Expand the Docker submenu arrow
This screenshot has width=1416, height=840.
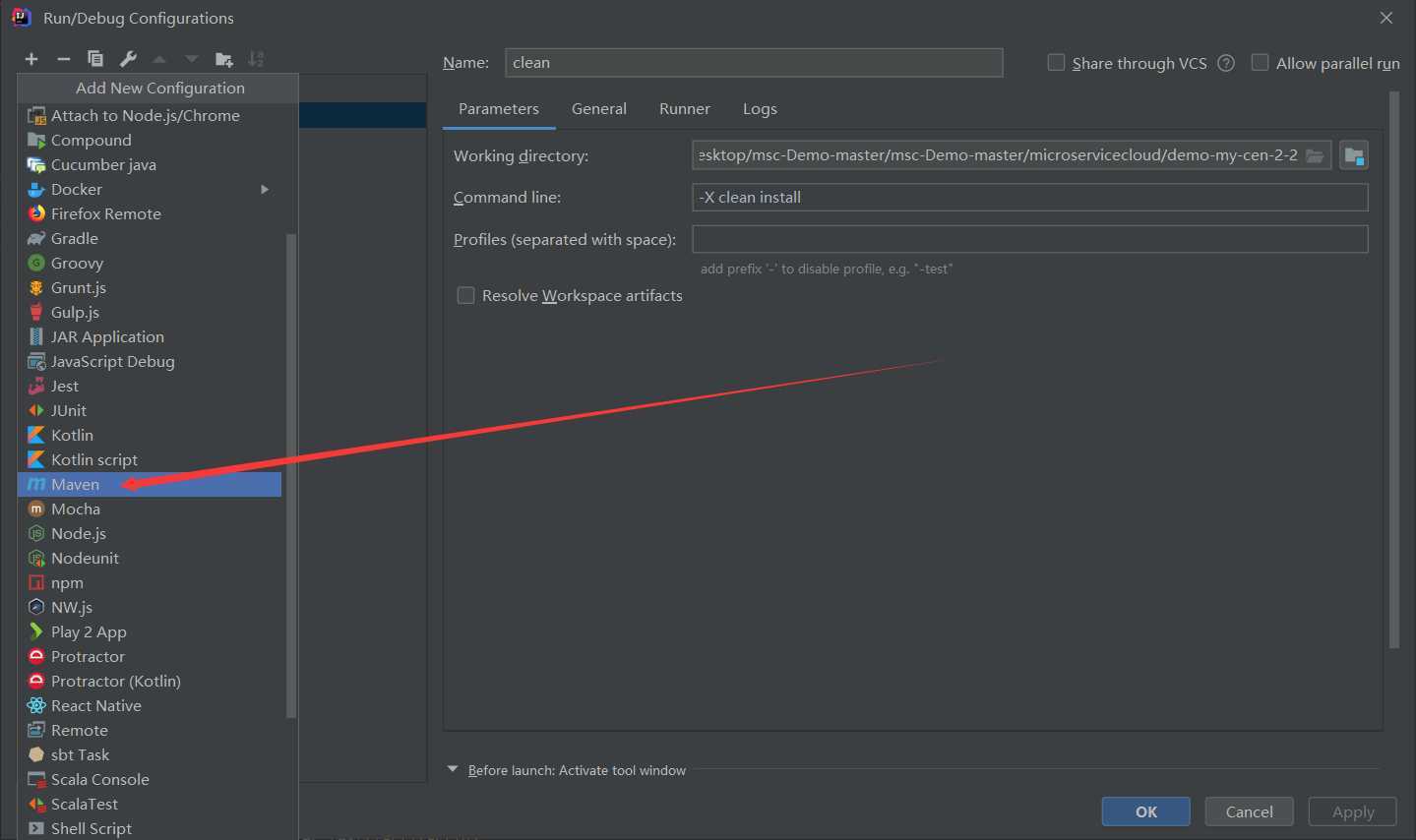pyautogui.click(x=264, y=189)
